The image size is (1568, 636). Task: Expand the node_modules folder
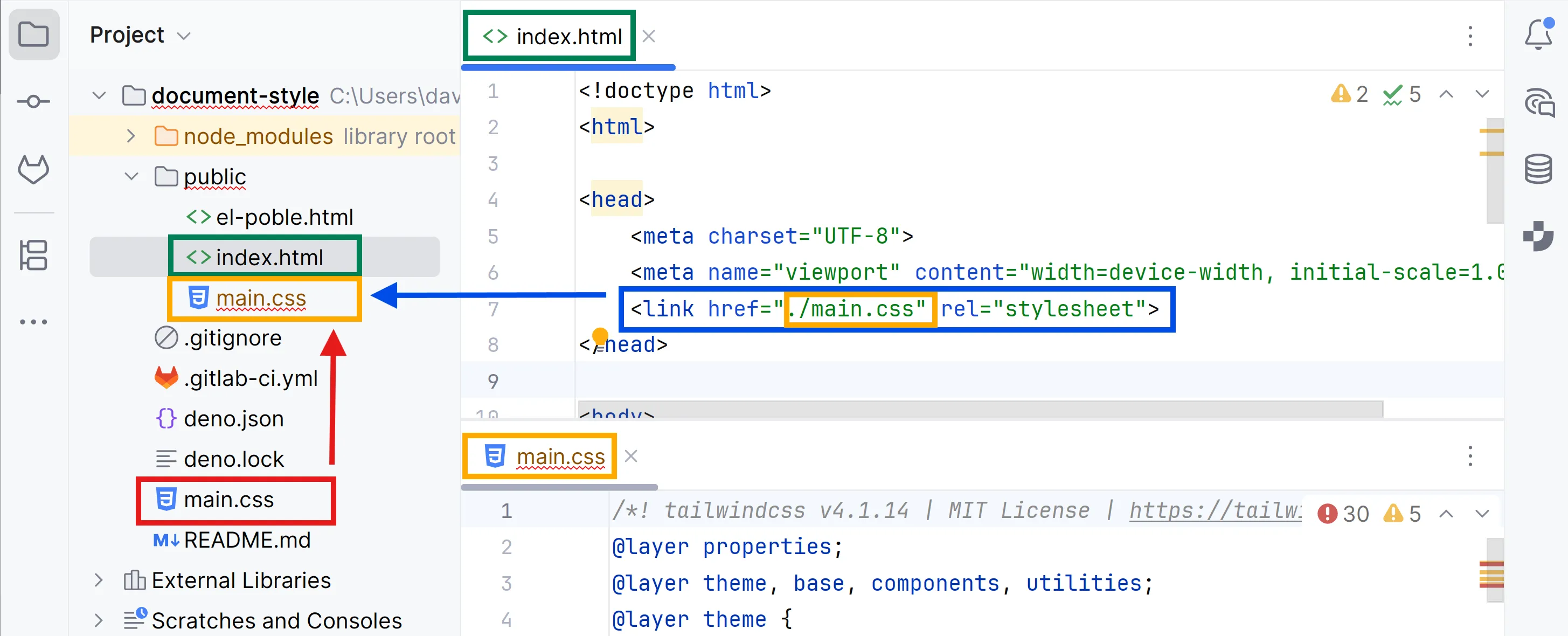130,136
